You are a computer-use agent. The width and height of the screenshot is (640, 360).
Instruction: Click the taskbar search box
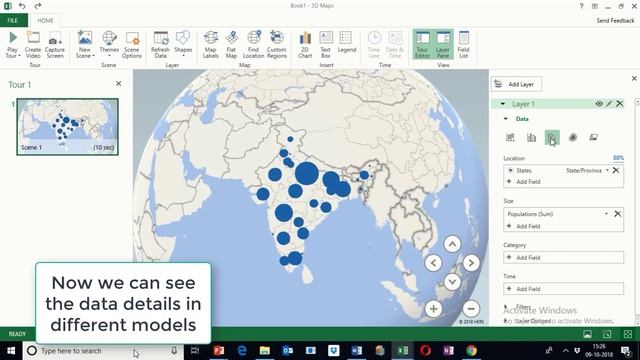point(103,351)
